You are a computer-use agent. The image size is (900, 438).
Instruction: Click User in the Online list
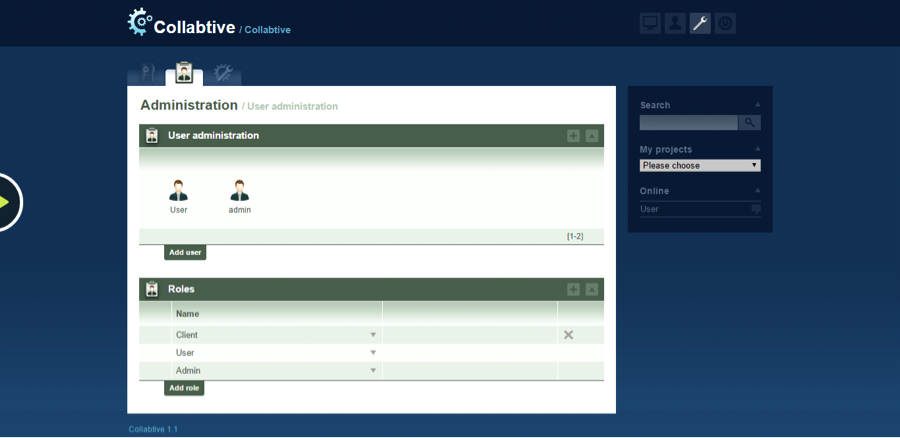pos(649,209)
